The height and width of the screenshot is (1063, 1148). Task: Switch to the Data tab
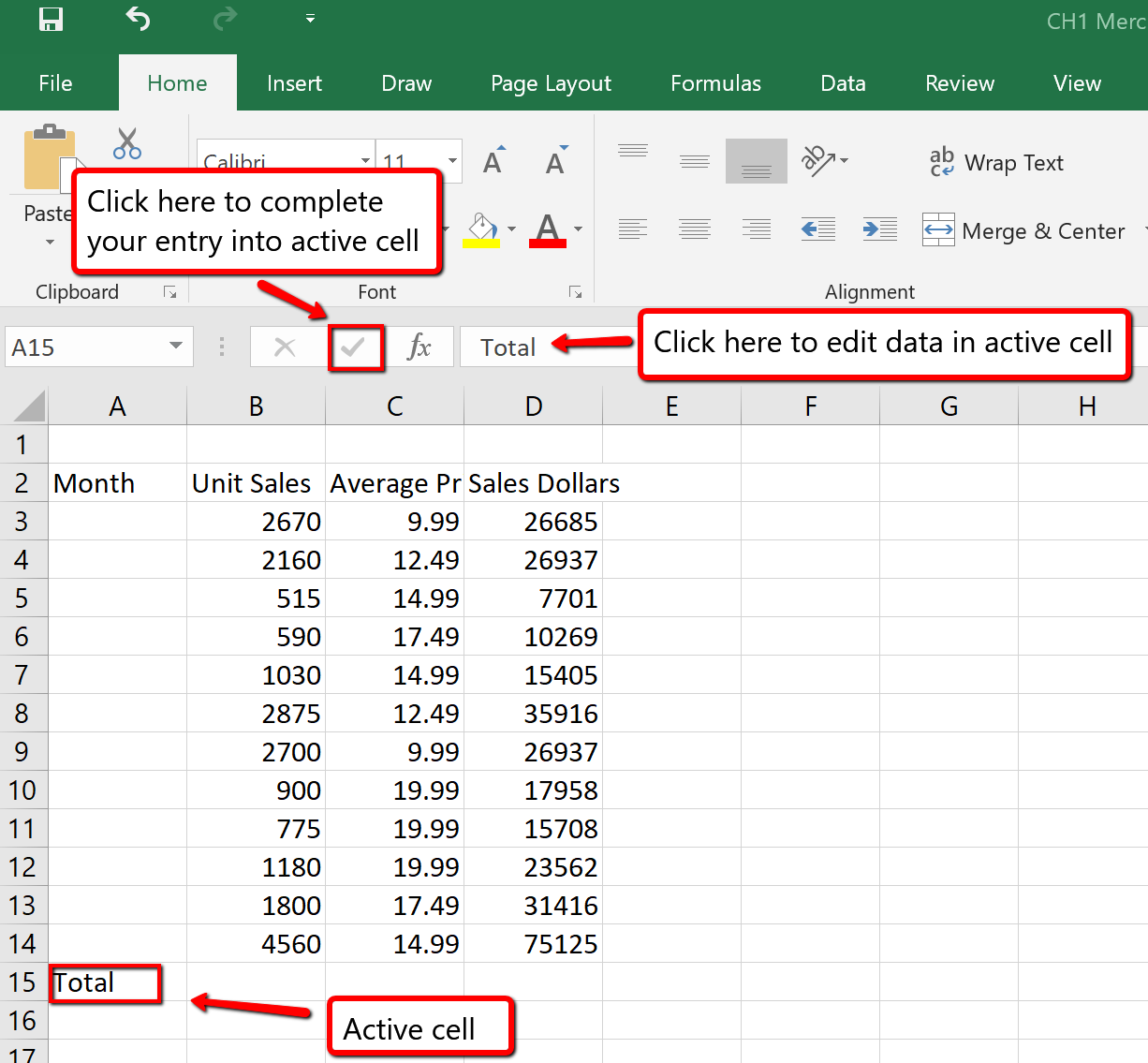point(842,82)
